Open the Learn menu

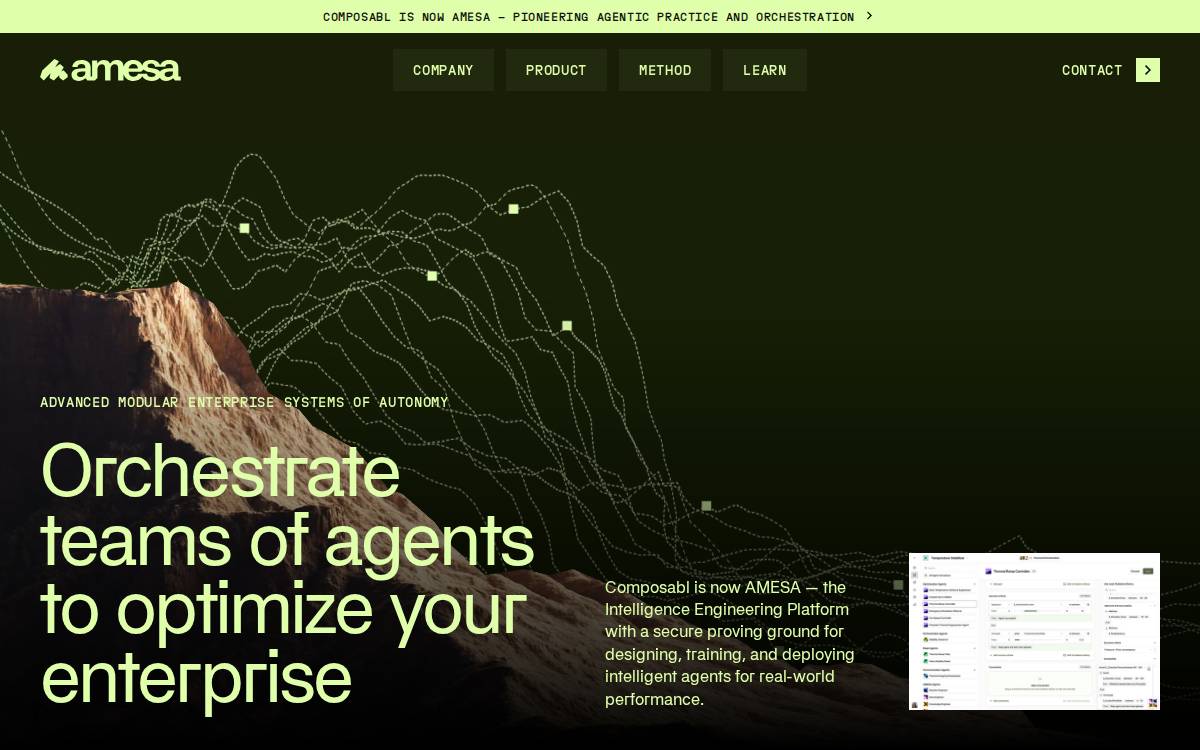coord(765,70)
